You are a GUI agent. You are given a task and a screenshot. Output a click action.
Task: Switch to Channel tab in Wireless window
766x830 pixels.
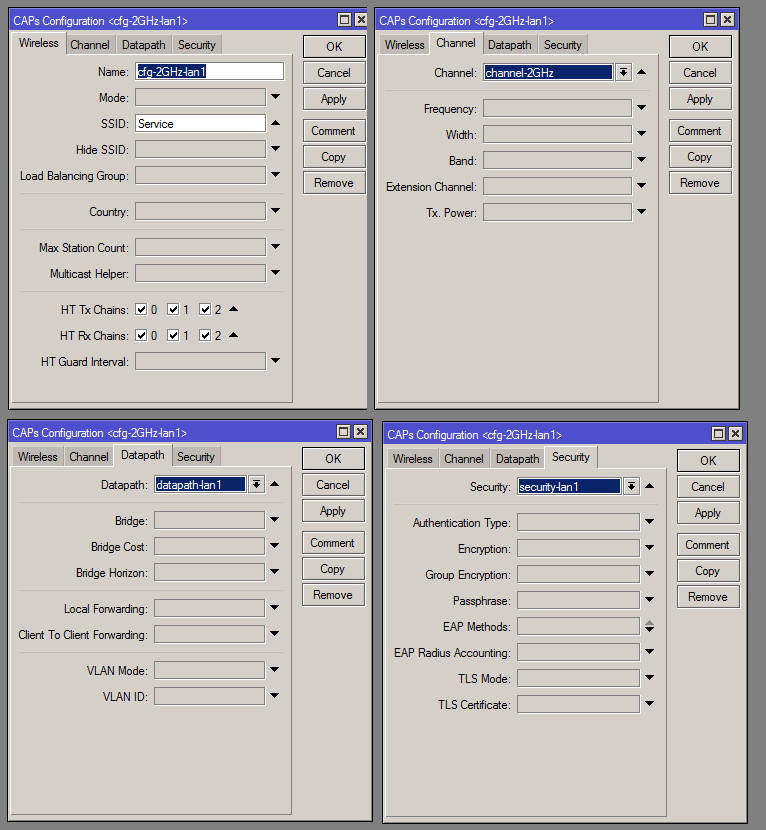(x=89, y=44)
